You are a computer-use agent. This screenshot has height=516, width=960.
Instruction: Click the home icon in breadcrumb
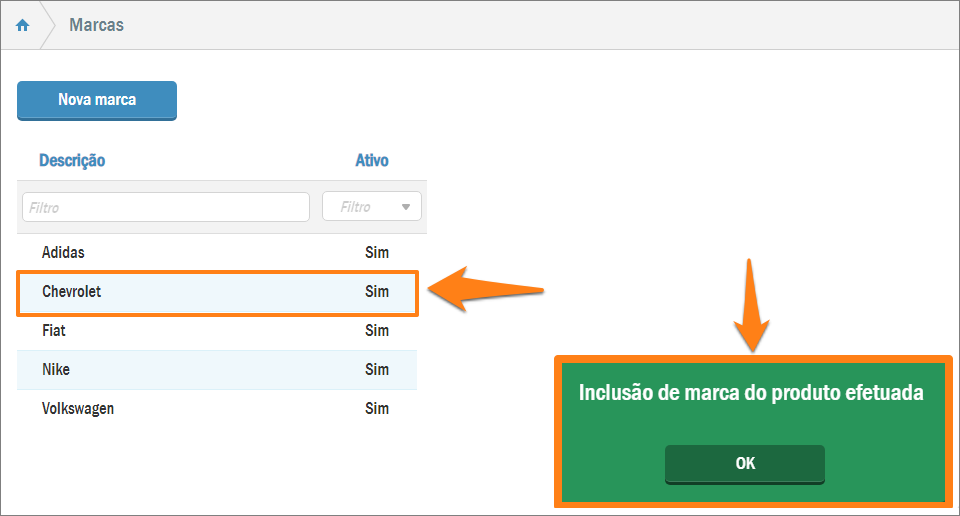(22, 26)
